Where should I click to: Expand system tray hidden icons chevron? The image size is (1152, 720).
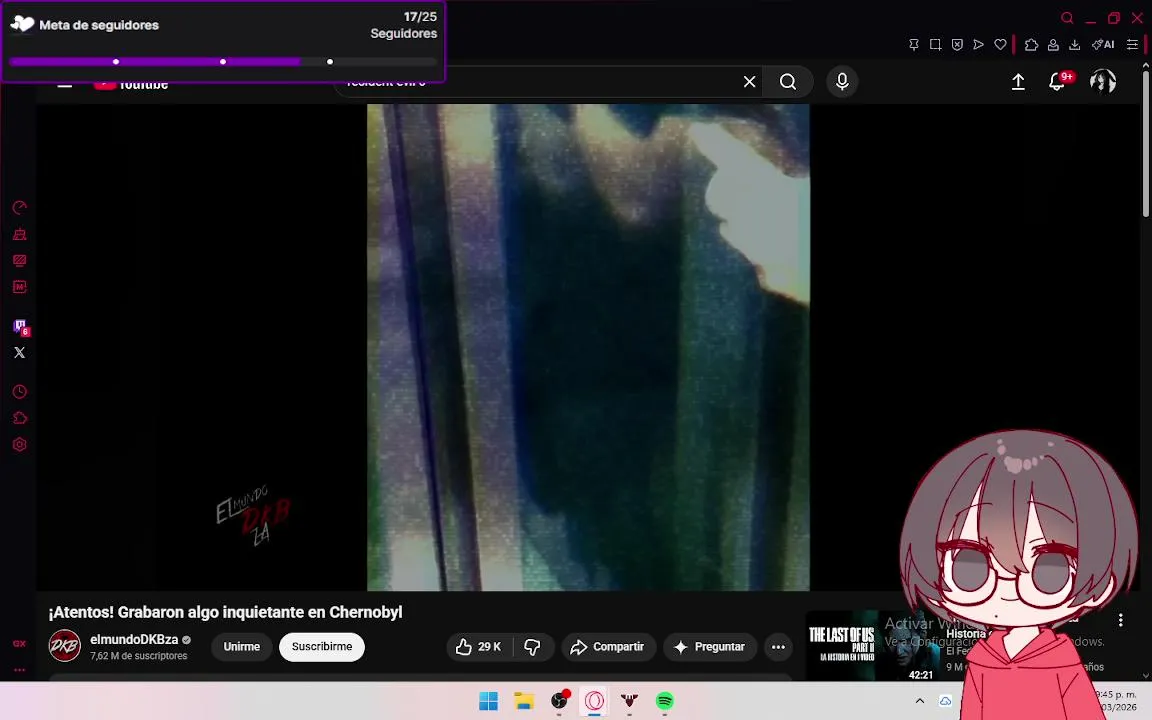click(x=920, y=701)
